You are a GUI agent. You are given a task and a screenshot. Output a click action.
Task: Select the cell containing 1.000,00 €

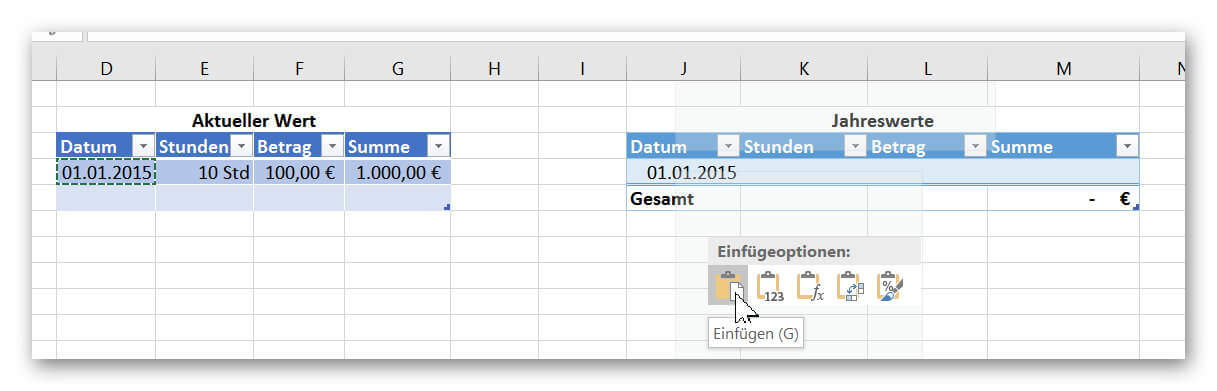pos(398,172)
